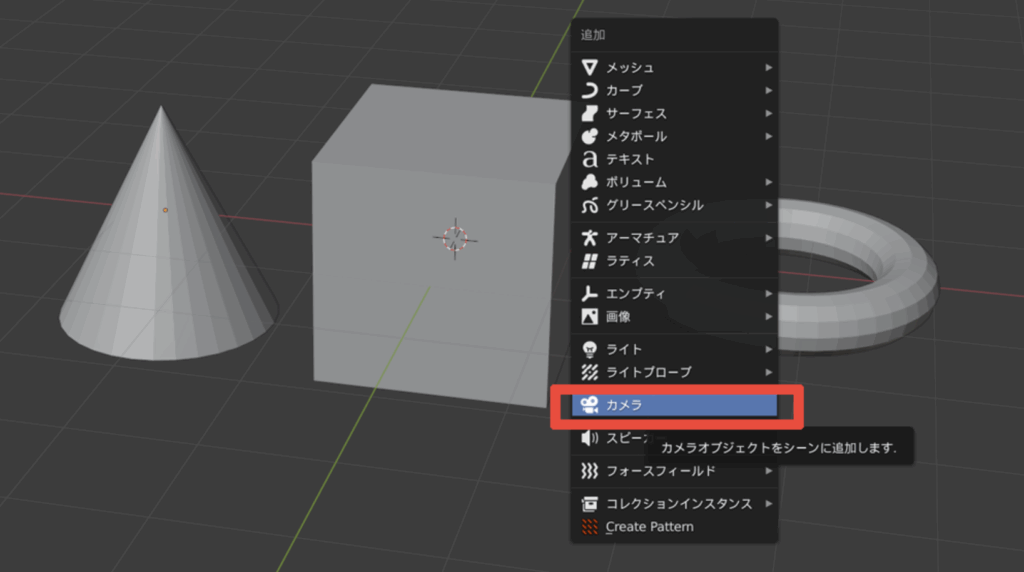This screenshot has width=1024, height=572.
Task: Click the Light (ライト) bulb icon
Action: (x=590, y=349)
